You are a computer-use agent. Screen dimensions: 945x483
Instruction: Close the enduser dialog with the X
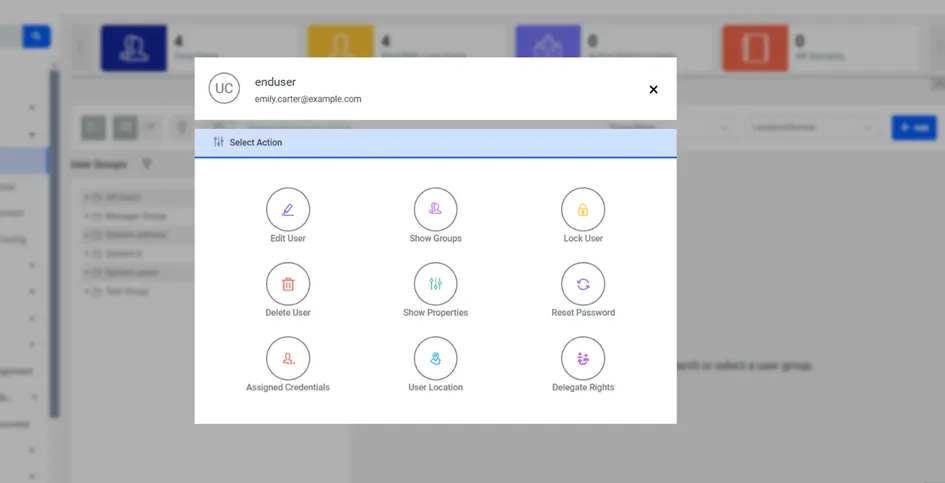point(653,89)
